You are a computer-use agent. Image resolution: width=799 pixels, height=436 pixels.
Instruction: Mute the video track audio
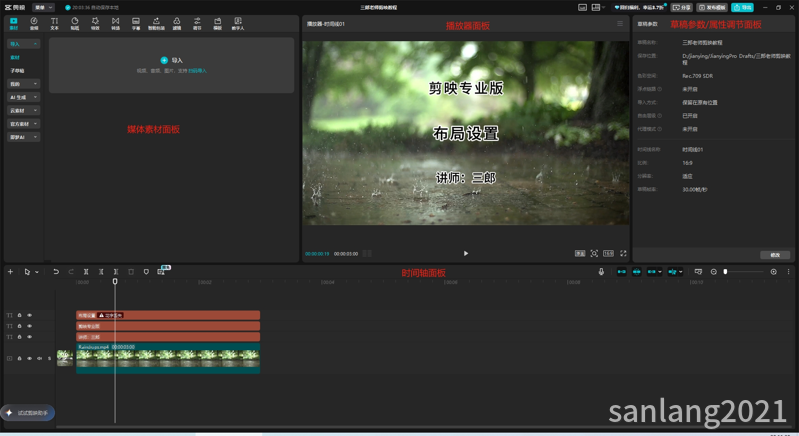click(40, 358)
